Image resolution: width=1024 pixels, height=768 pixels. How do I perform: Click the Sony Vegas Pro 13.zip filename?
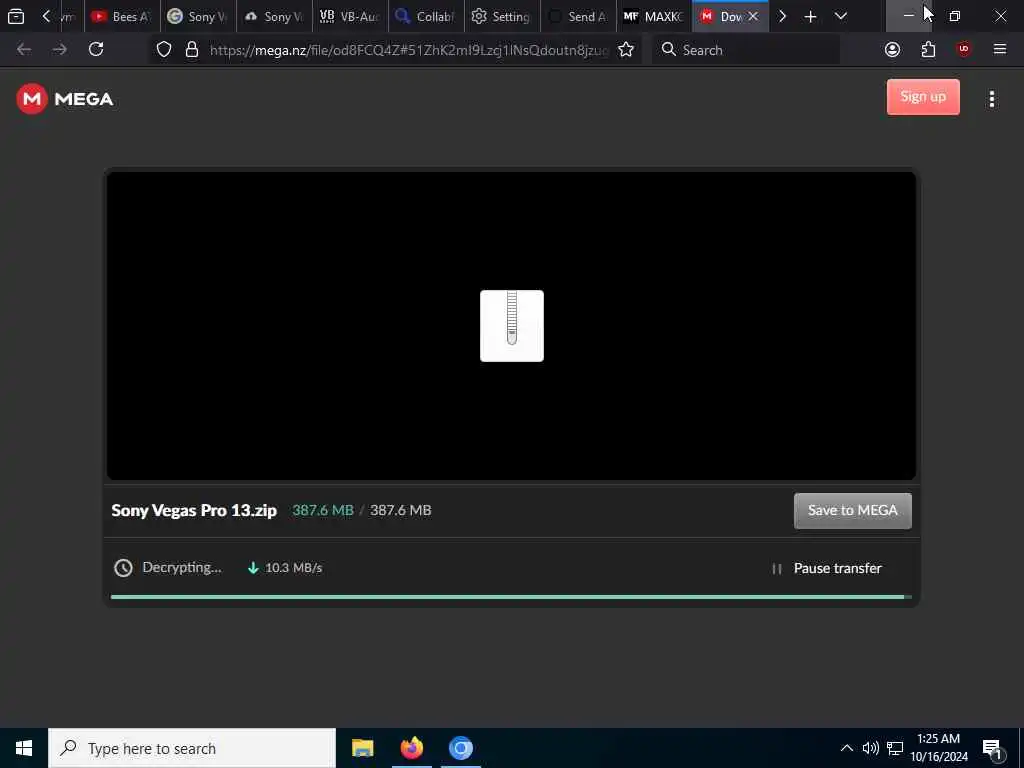tap(194, 510)
